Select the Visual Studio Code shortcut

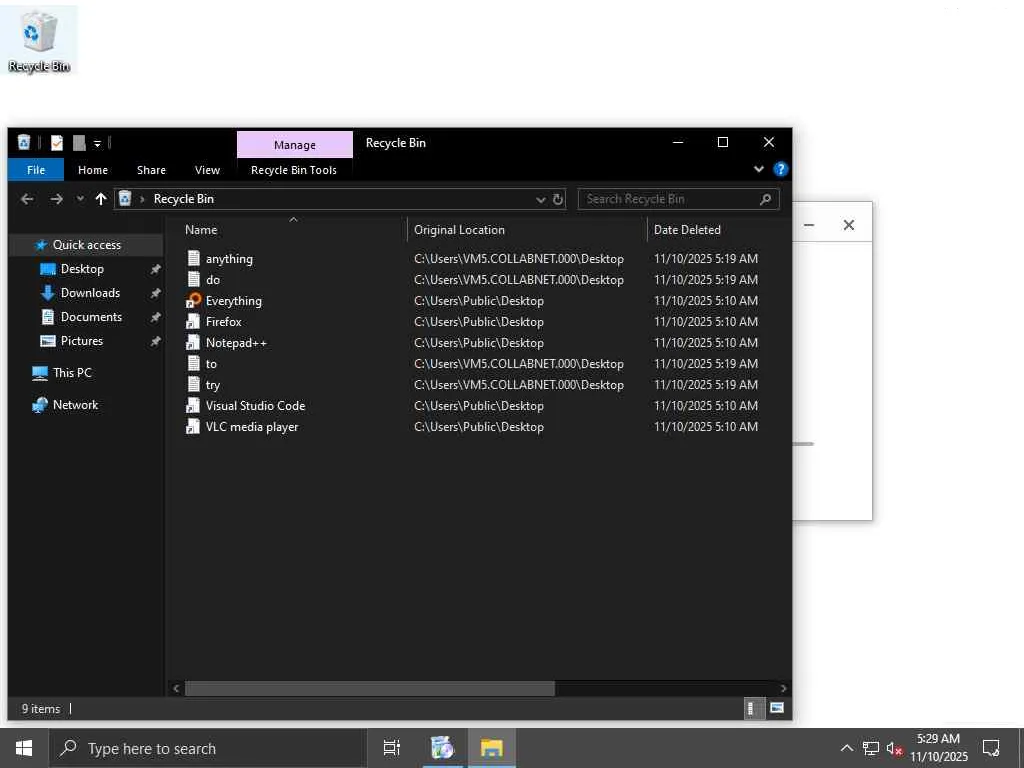[x=255, y=406]
